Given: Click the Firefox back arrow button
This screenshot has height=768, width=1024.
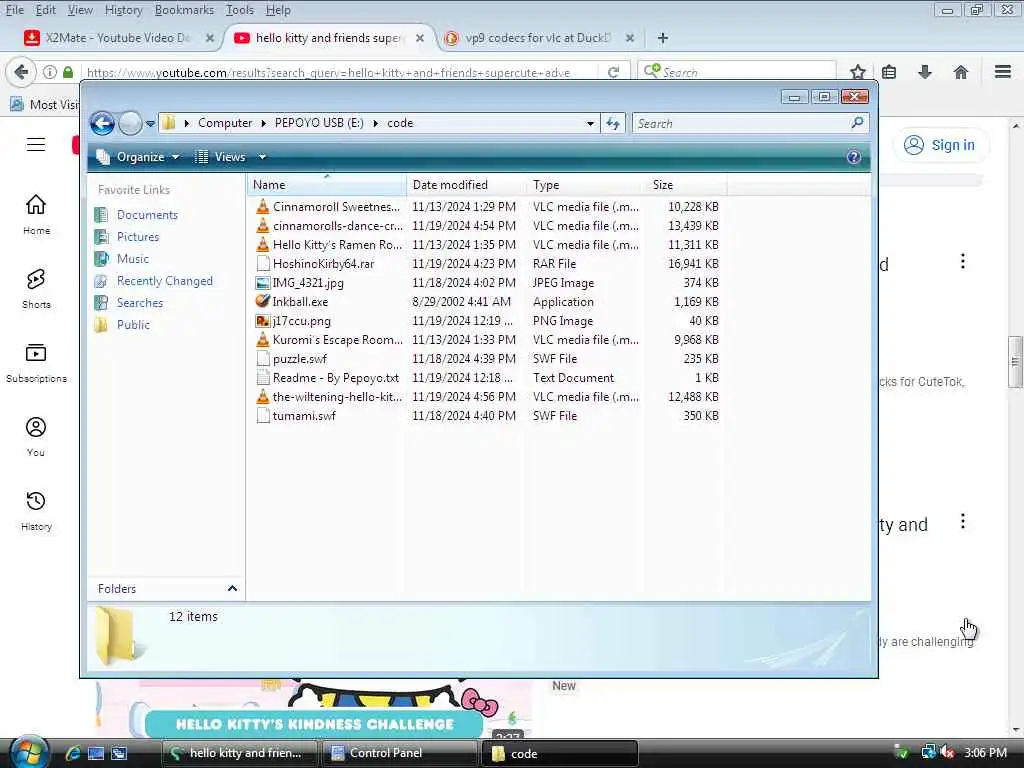Looking at the screenshot, I should tap(21, 72).
